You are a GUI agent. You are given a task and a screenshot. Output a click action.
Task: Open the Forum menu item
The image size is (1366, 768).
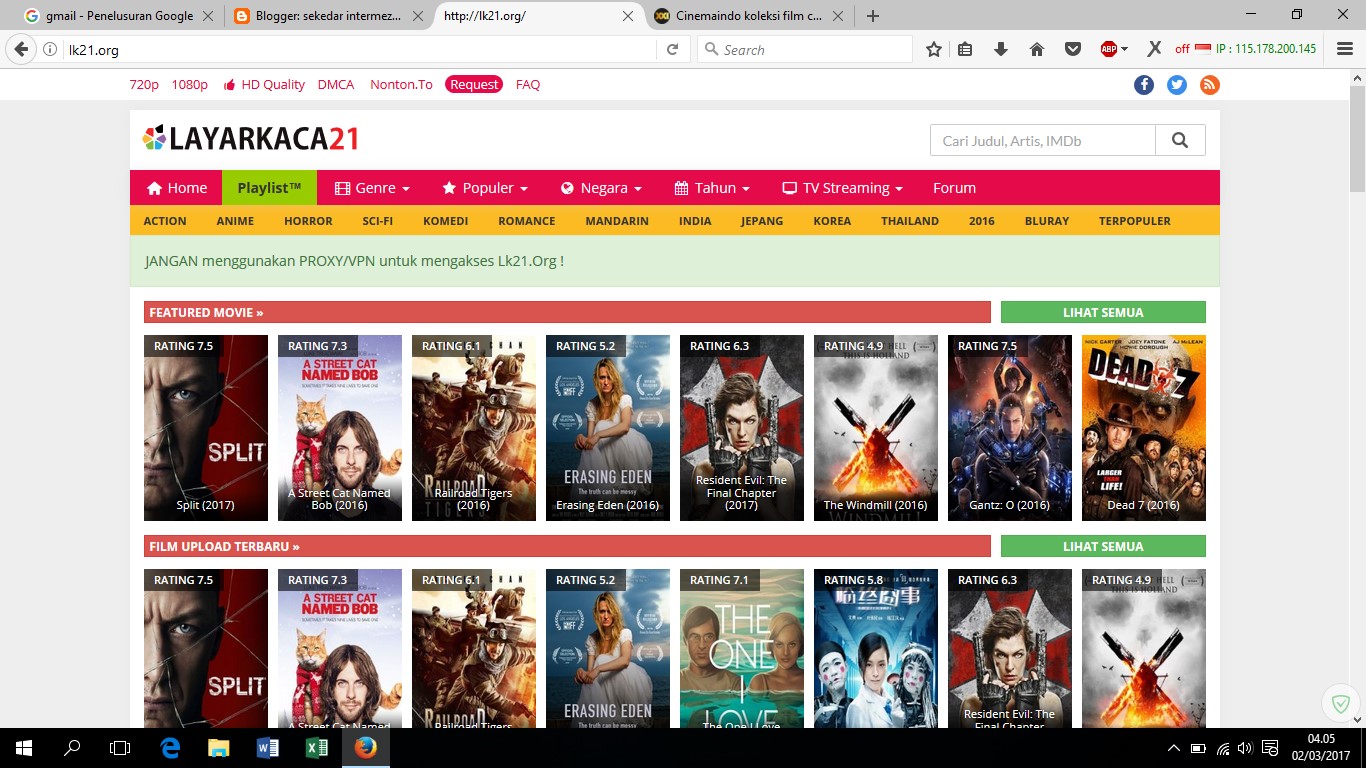954,188
